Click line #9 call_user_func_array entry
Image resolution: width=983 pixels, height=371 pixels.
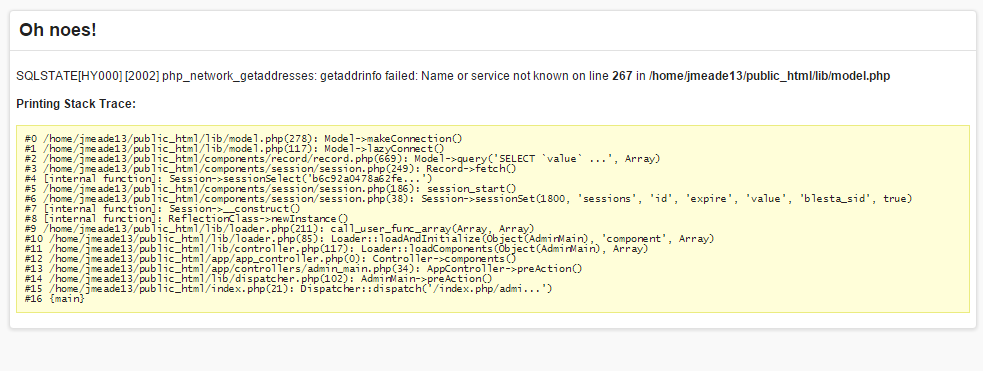(280, 229)
